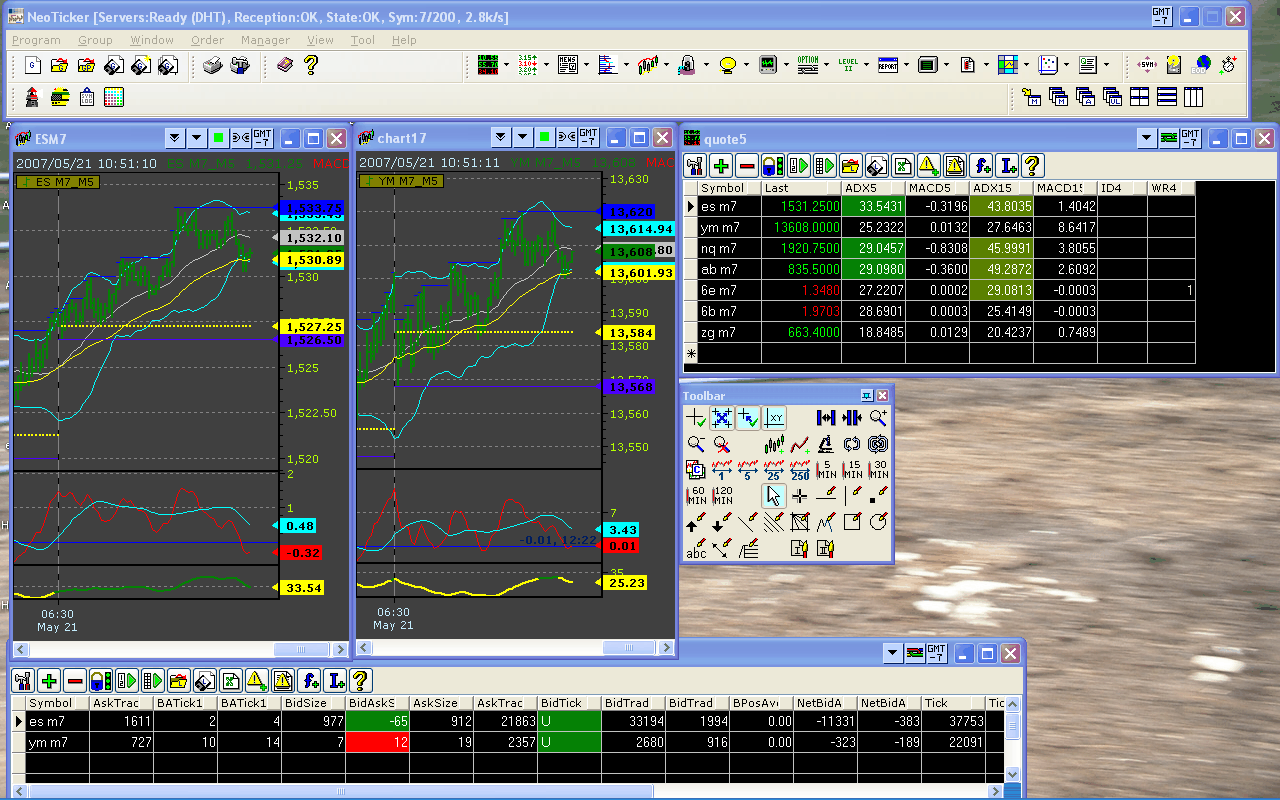This screenshot has height=800, width=1280.
Task: Open dropdown arrow next to OPTION icon
Action: (x=826, y=65)
